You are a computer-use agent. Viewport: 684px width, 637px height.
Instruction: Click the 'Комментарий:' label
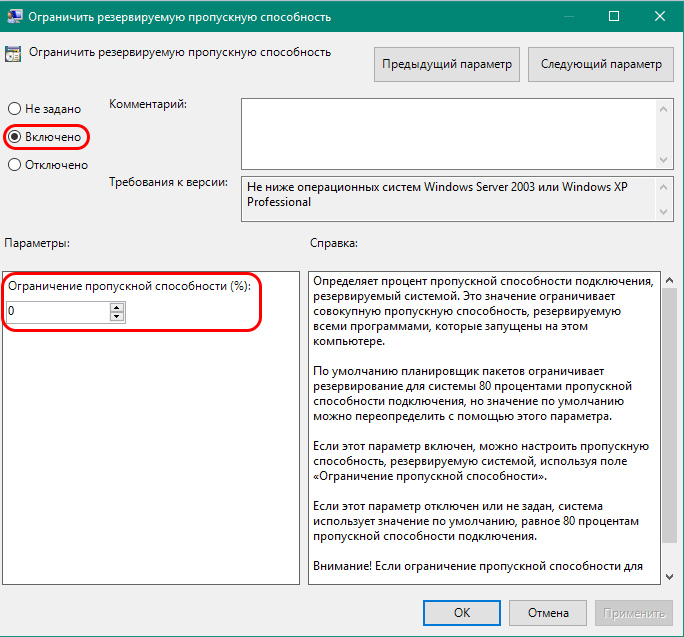click(148, 105)
